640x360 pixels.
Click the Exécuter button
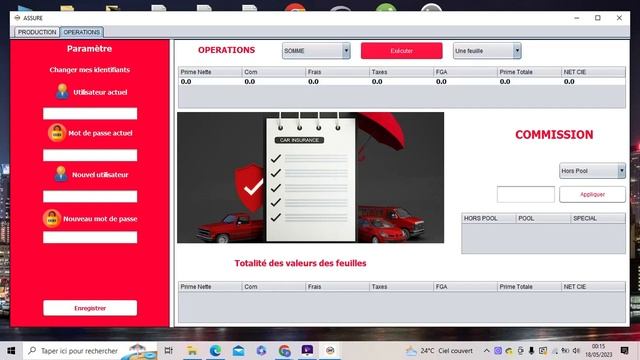tap(402, 51)
